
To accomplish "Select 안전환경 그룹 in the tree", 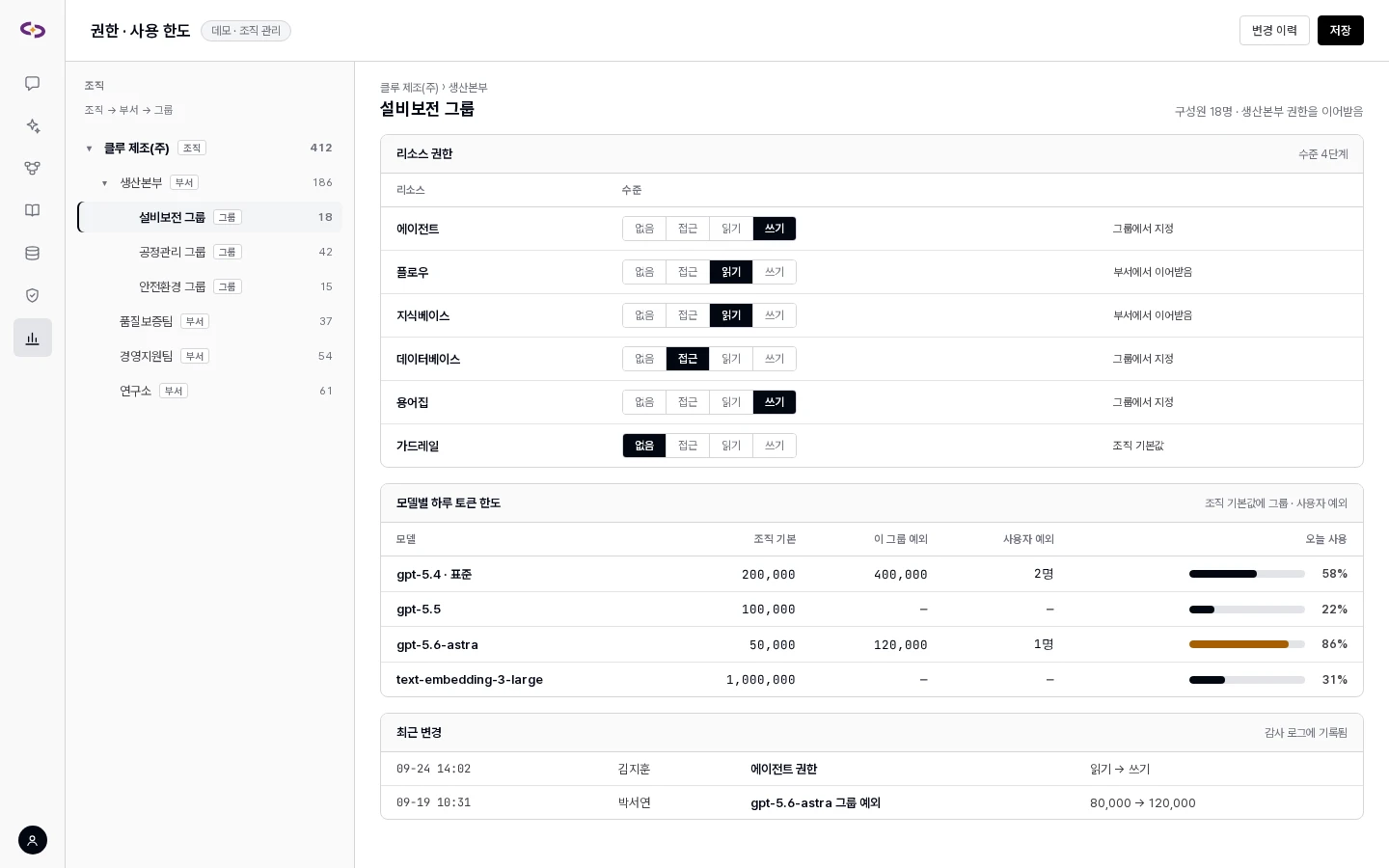I will (210, 286).
